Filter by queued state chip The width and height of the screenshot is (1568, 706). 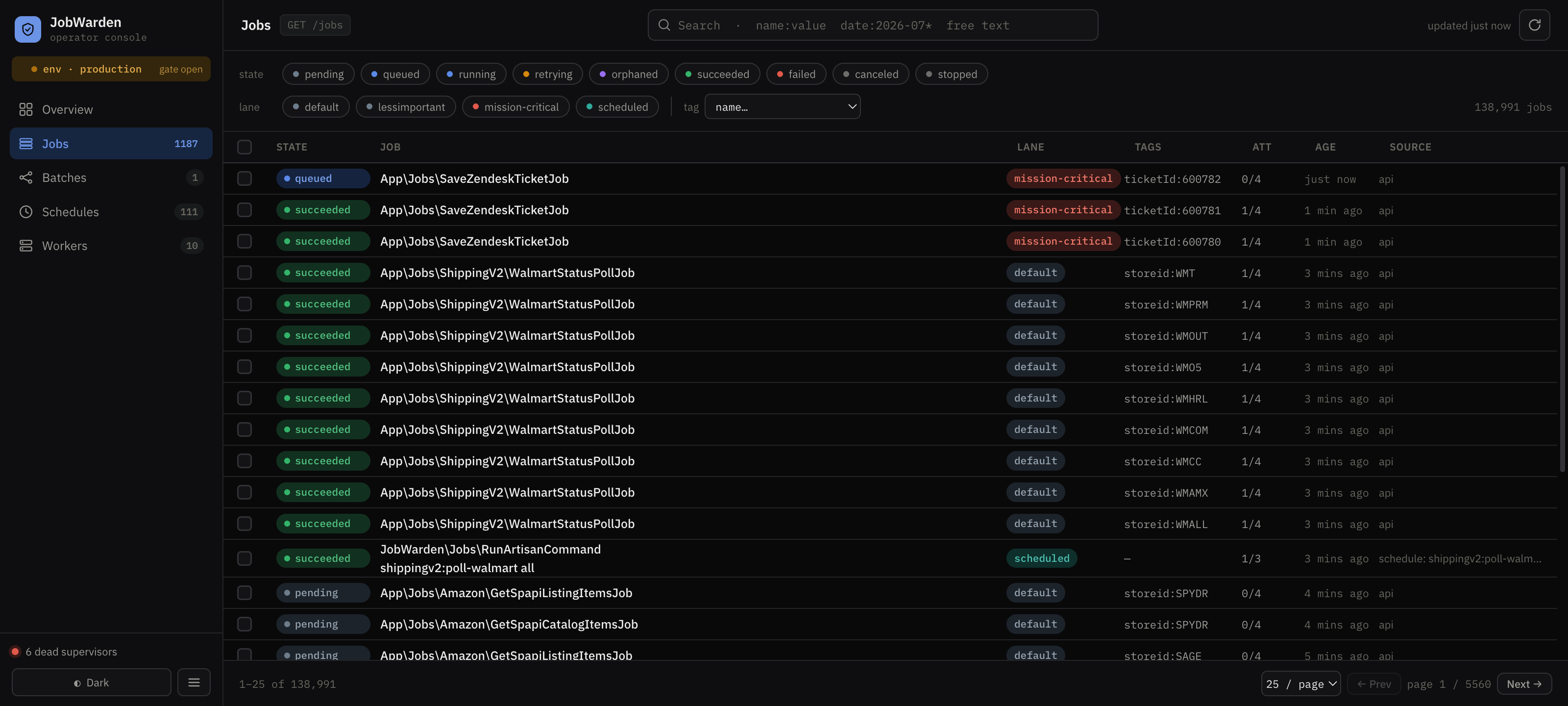click(x=395, y=74)
